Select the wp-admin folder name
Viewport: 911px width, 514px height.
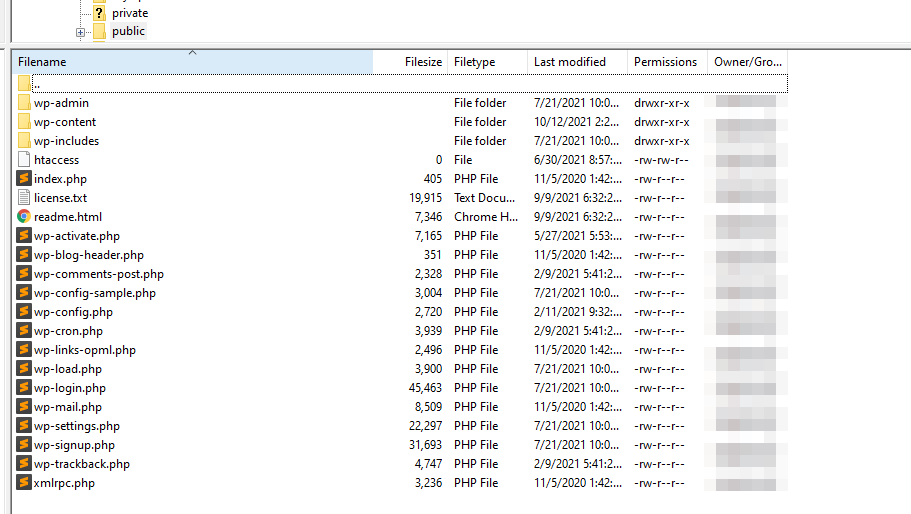pyautogui.click(x=61, y=103)
